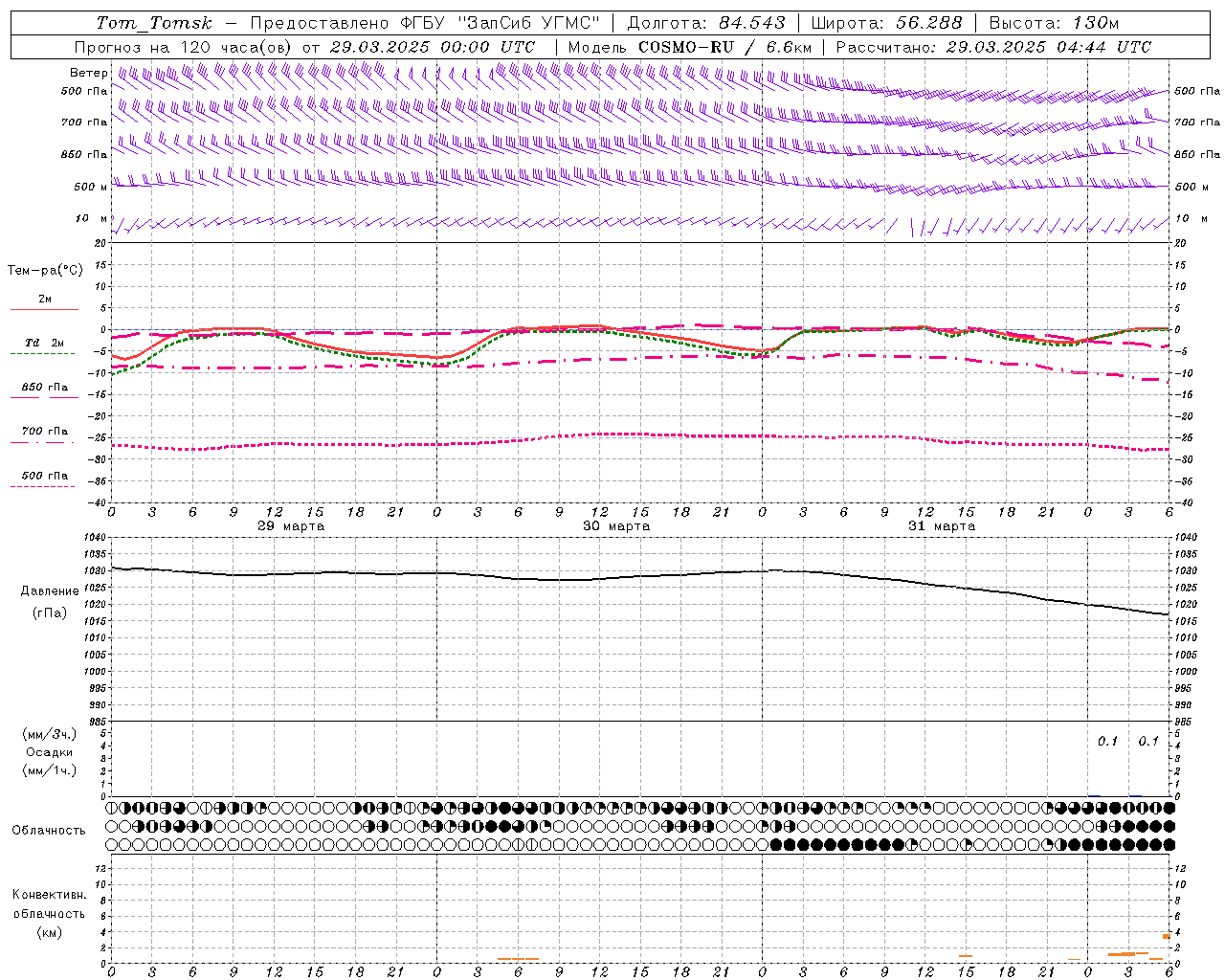Click the Ветер panel label
The image size is (1225, 980).
coord(89,73)
